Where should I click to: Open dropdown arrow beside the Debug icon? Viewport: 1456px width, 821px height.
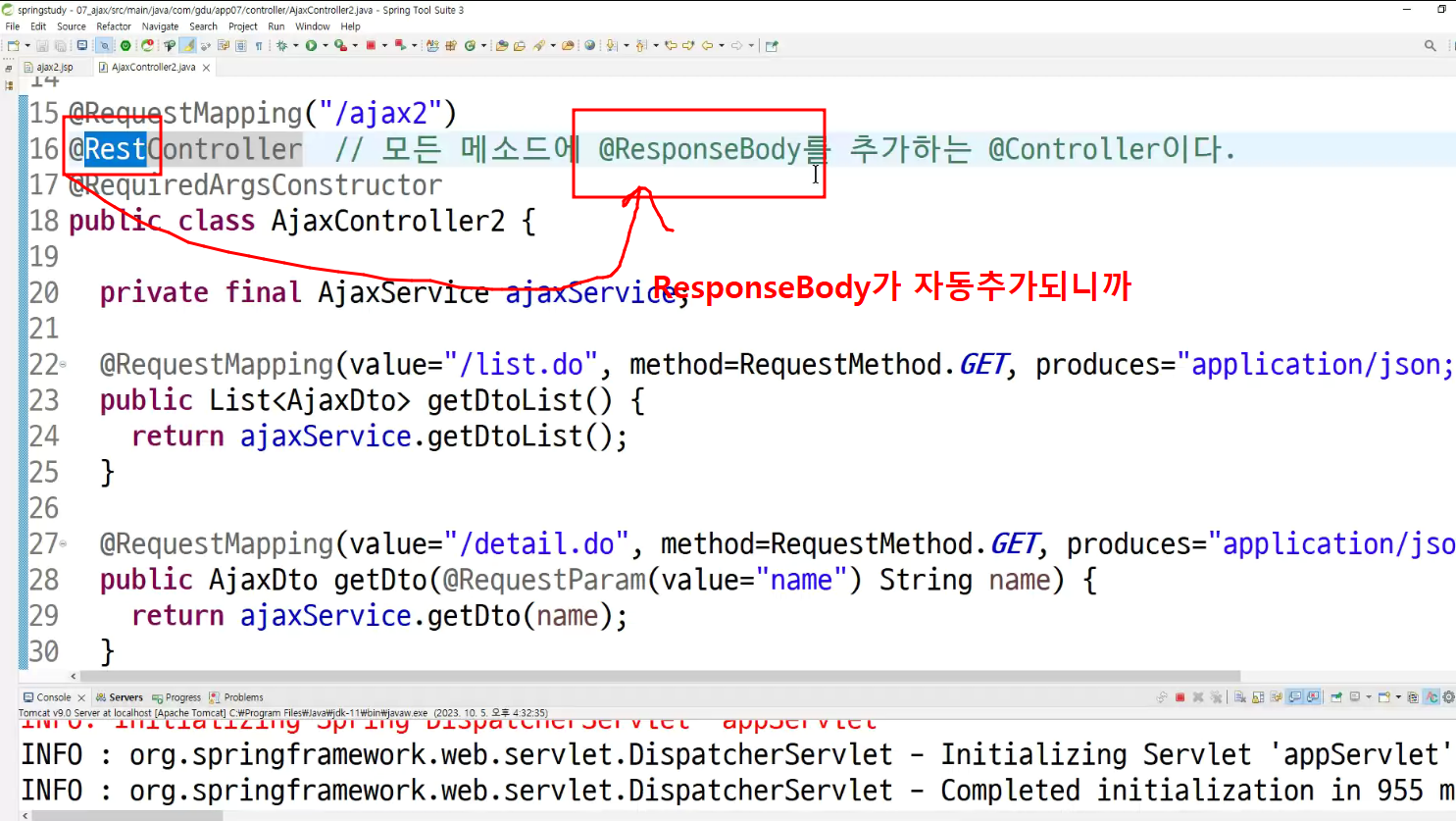(x=296, y=45)
